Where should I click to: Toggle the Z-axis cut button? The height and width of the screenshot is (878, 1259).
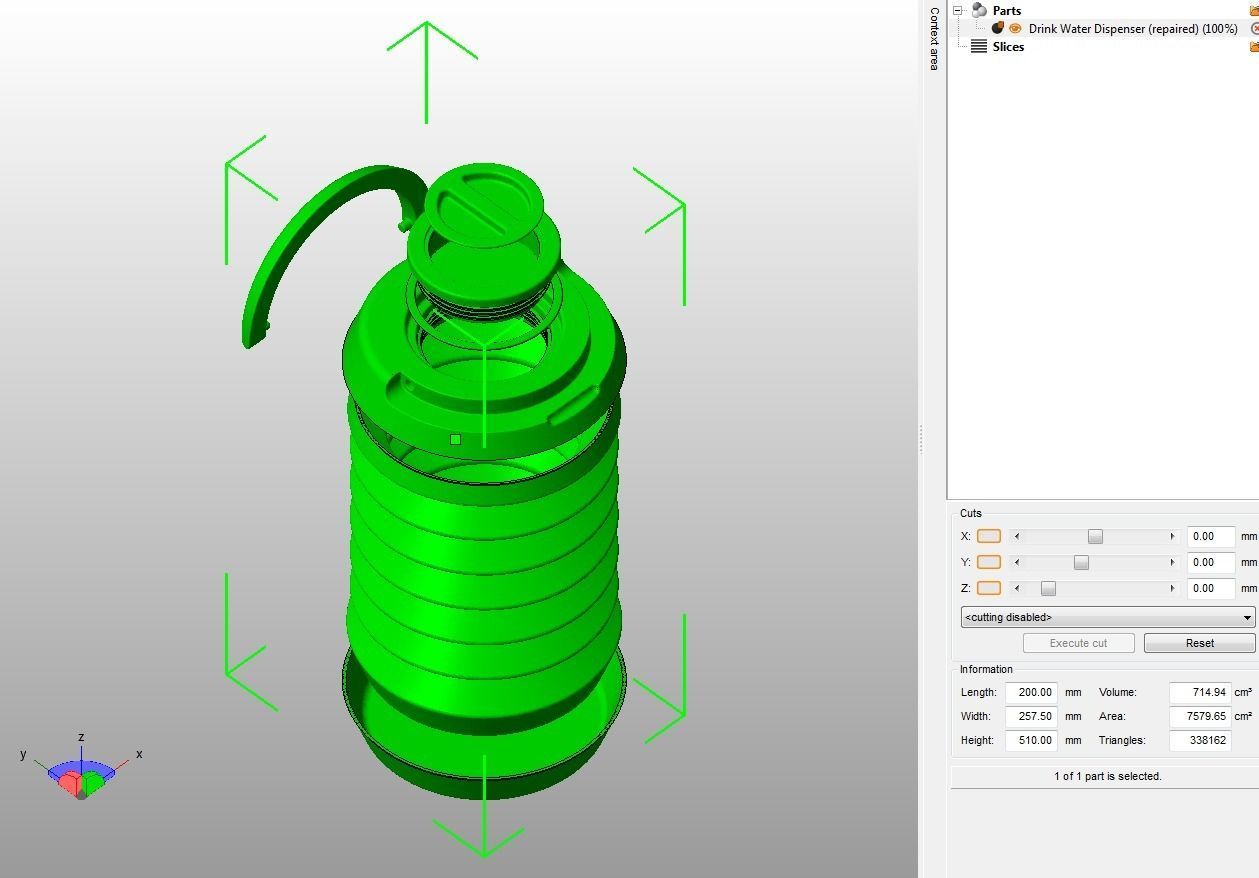coord(988,588)
